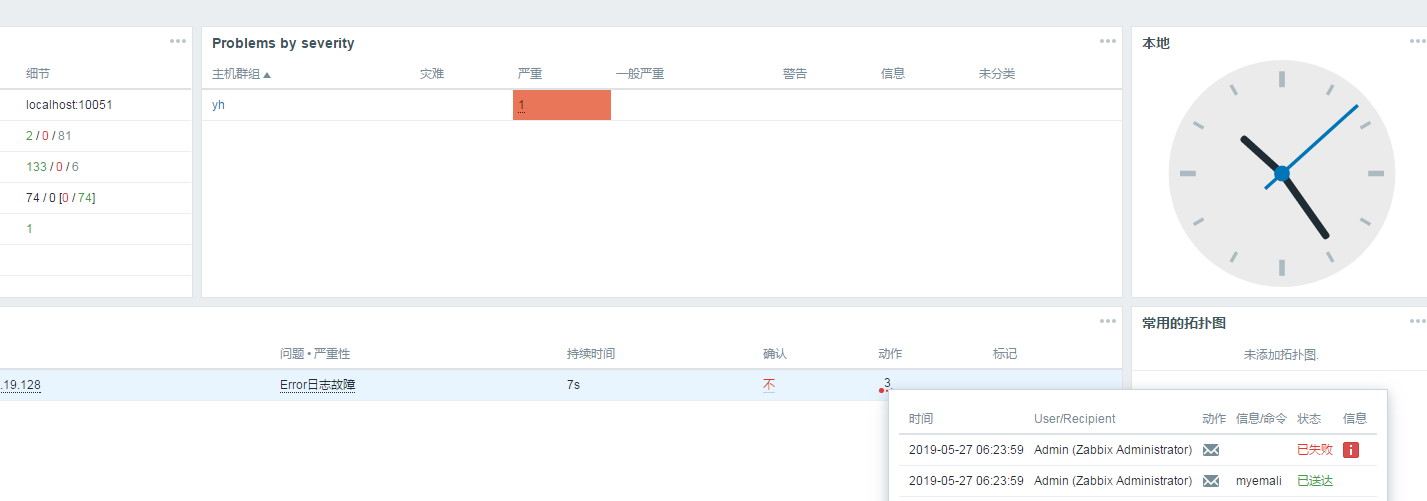Click the host address ending .19.128

point(20,385)
